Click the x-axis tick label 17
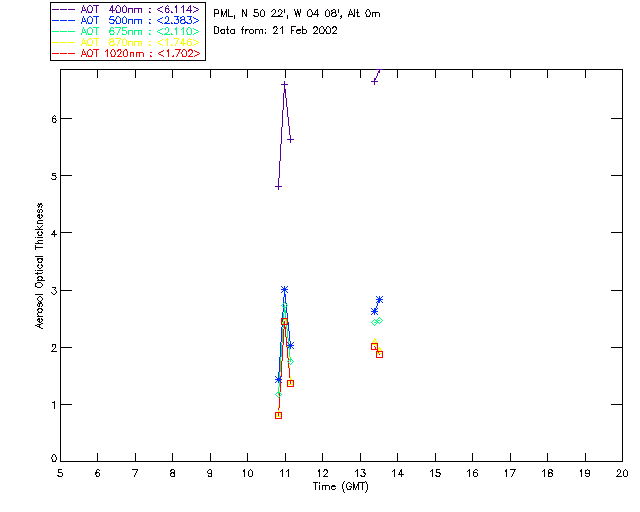The image size is (640, 512). tap(510, 474)
